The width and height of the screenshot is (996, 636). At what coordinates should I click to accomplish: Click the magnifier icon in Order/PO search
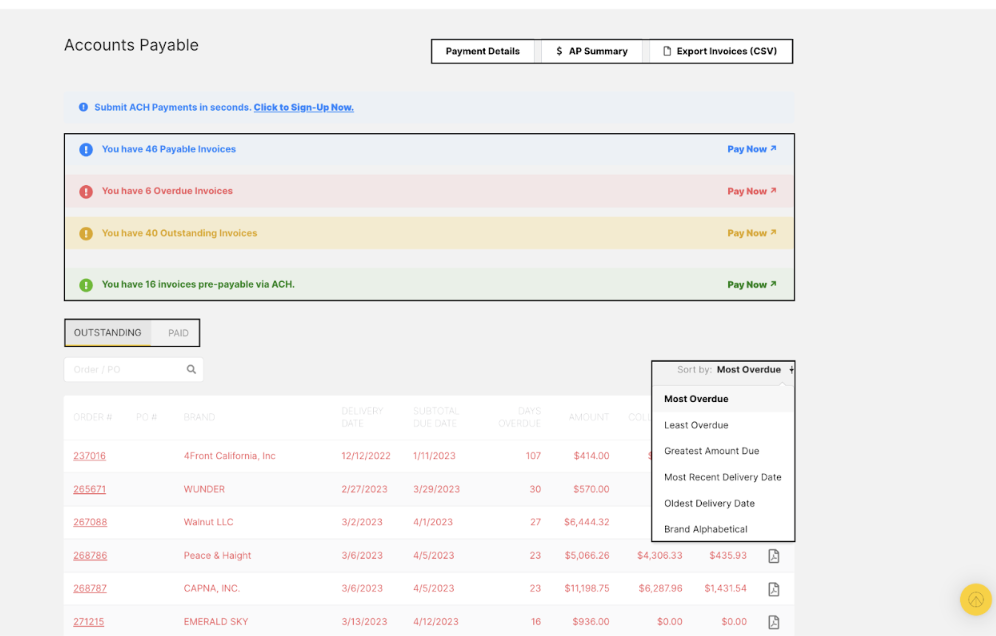pos(191,370)
